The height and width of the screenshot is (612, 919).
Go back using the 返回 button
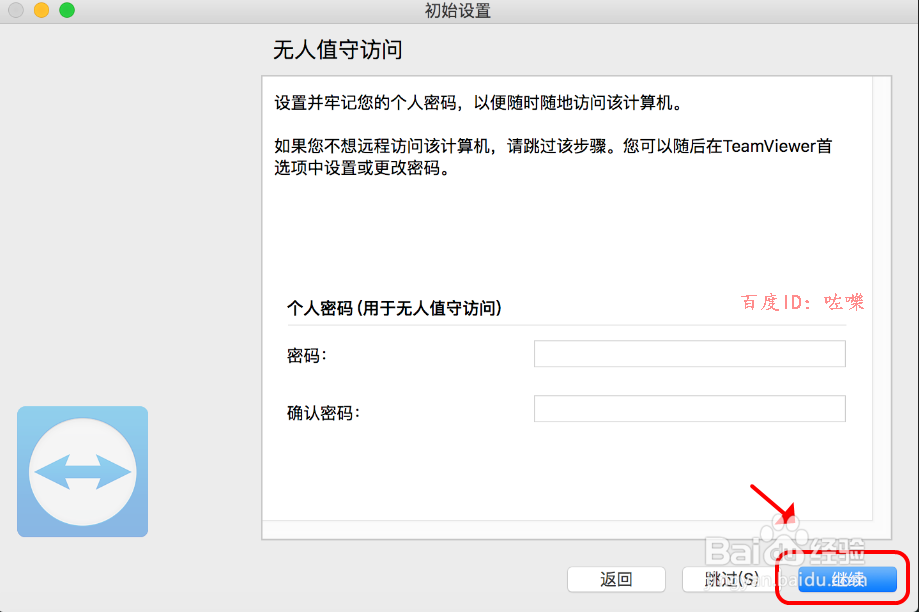[616, 579]
